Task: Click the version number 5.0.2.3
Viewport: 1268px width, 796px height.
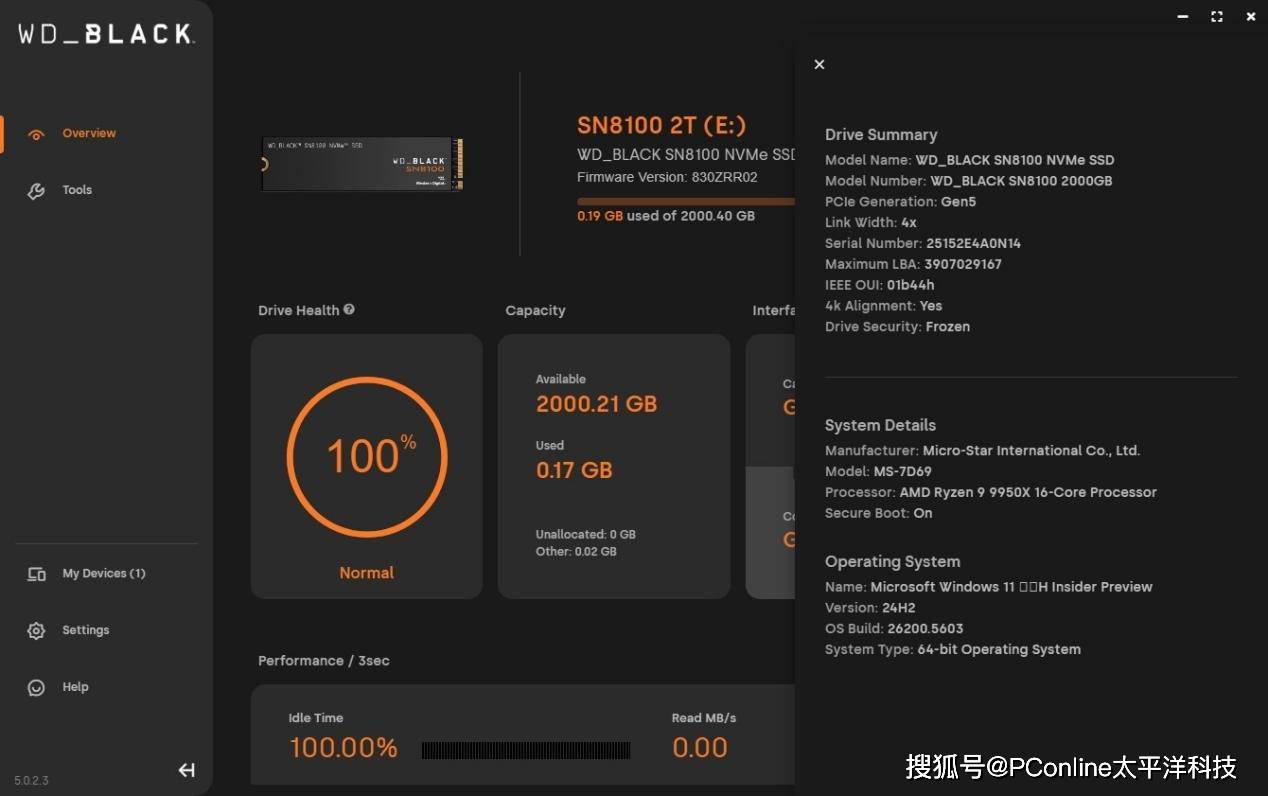Action: [x=31, y=780]
